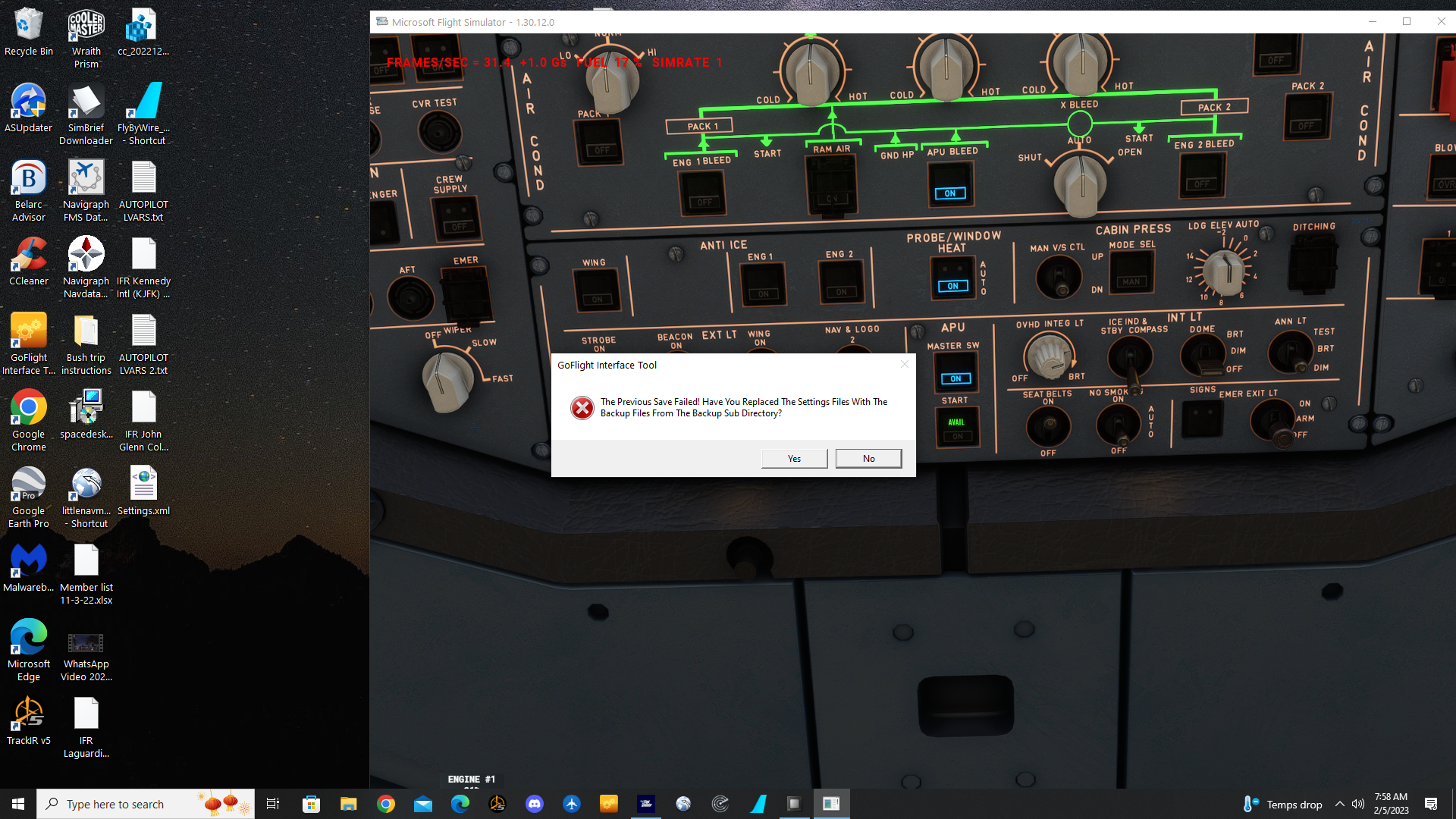Click the MAN V/S CTL switch
1456x819 pixels.
1059,278
